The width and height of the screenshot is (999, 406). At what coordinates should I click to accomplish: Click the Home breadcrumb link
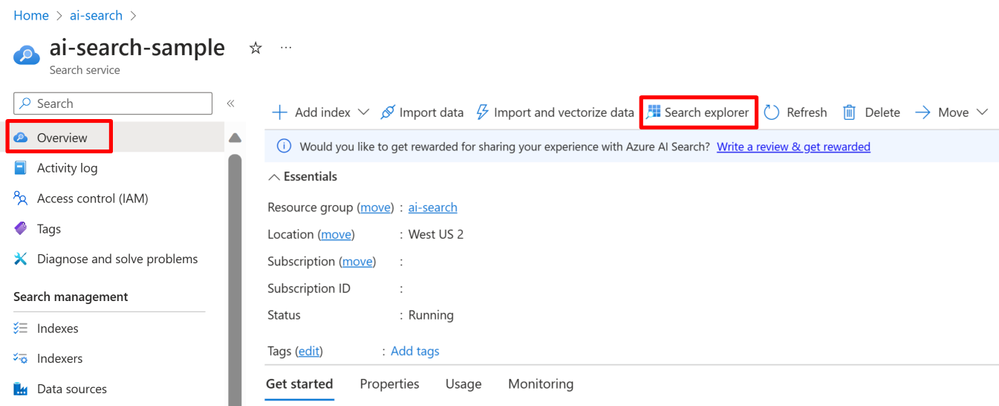(31, 16)
